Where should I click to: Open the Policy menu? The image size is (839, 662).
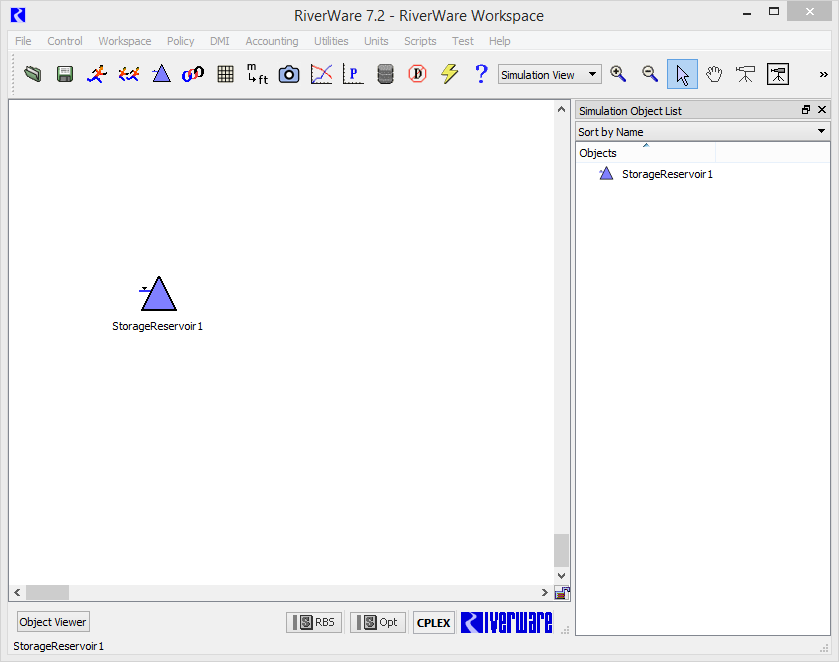180,41
